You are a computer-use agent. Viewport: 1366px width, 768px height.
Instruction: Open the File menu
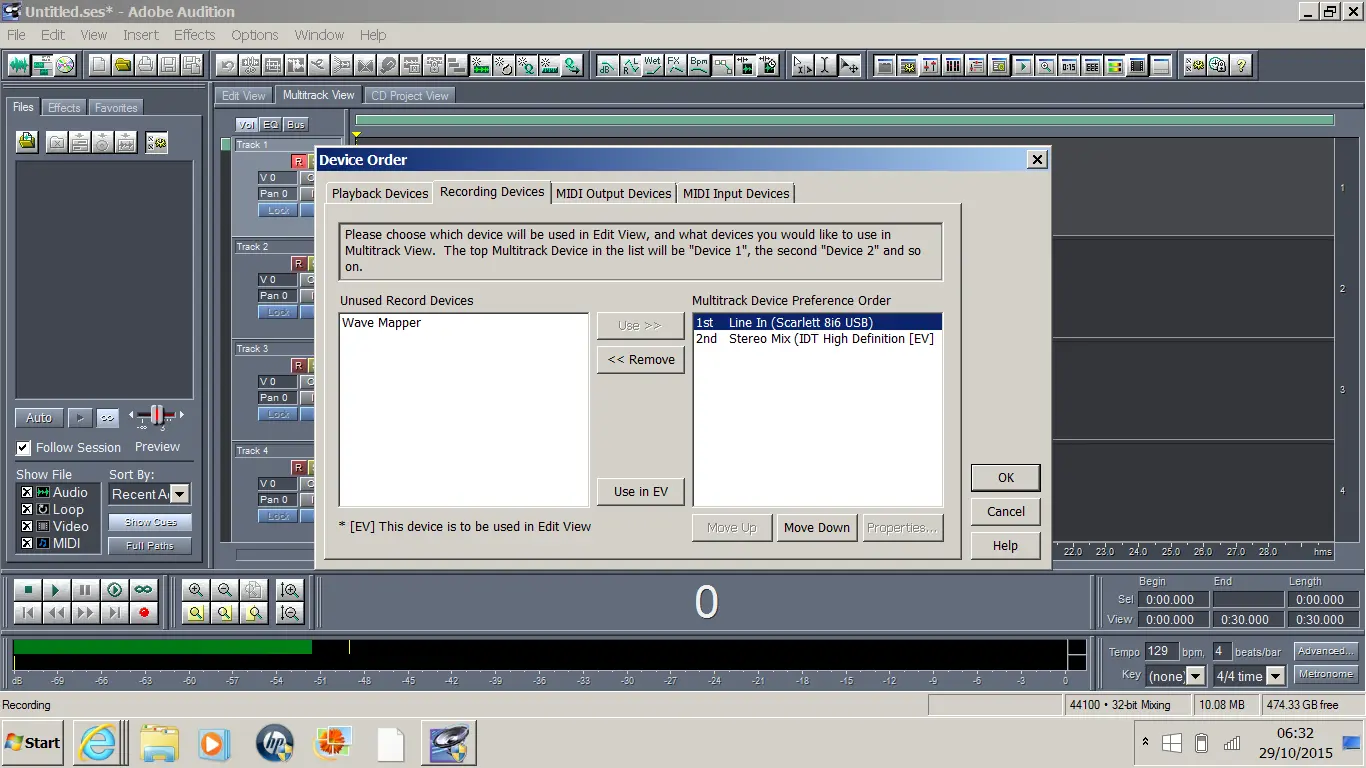(17, 35)
